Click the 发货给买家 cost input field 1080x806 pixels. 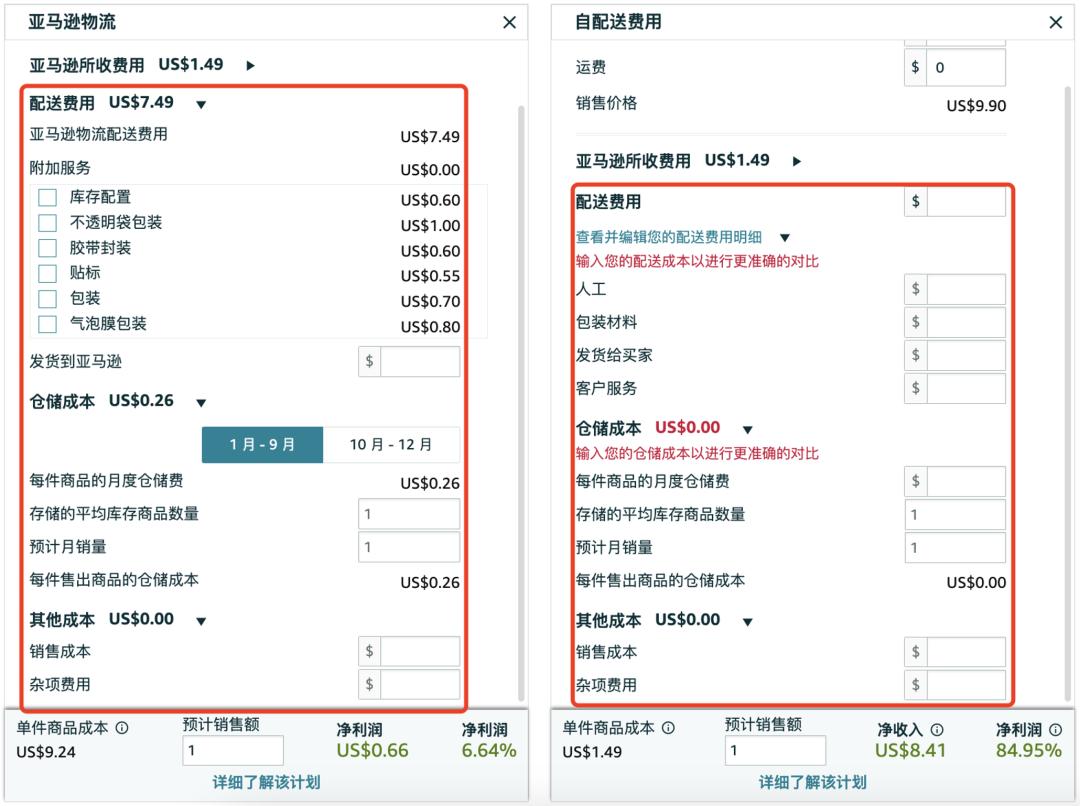pyautogui.click(x=966, y=355)
